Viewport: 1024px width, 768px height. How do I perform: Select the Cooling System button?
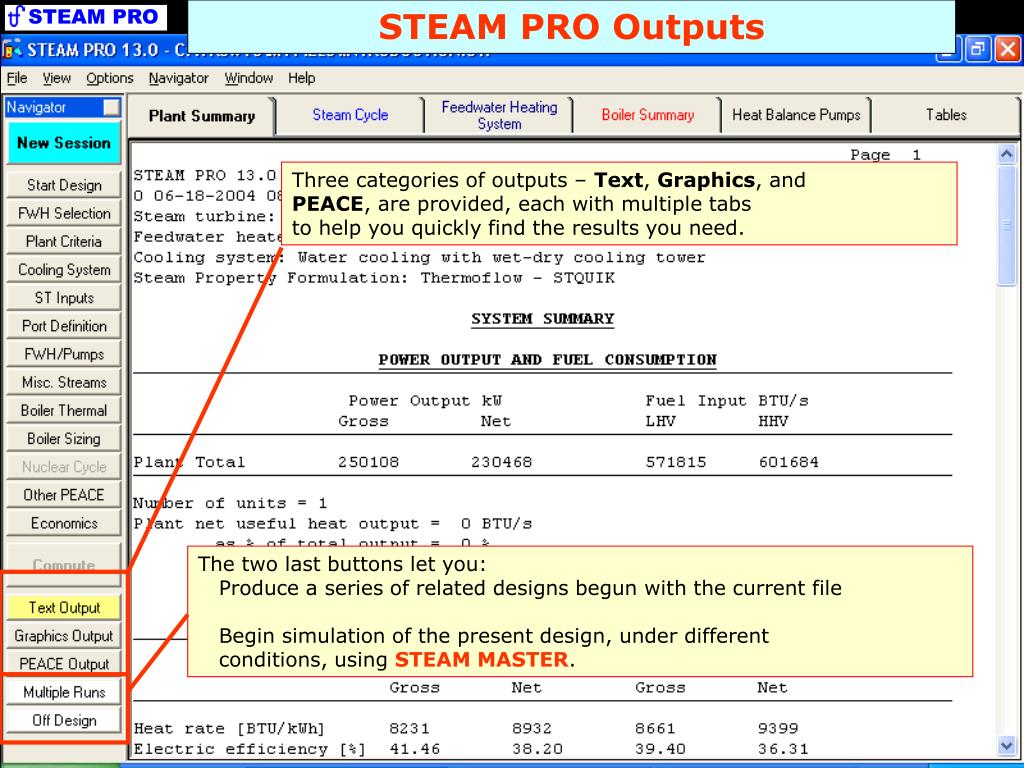(x=64, y=270)
